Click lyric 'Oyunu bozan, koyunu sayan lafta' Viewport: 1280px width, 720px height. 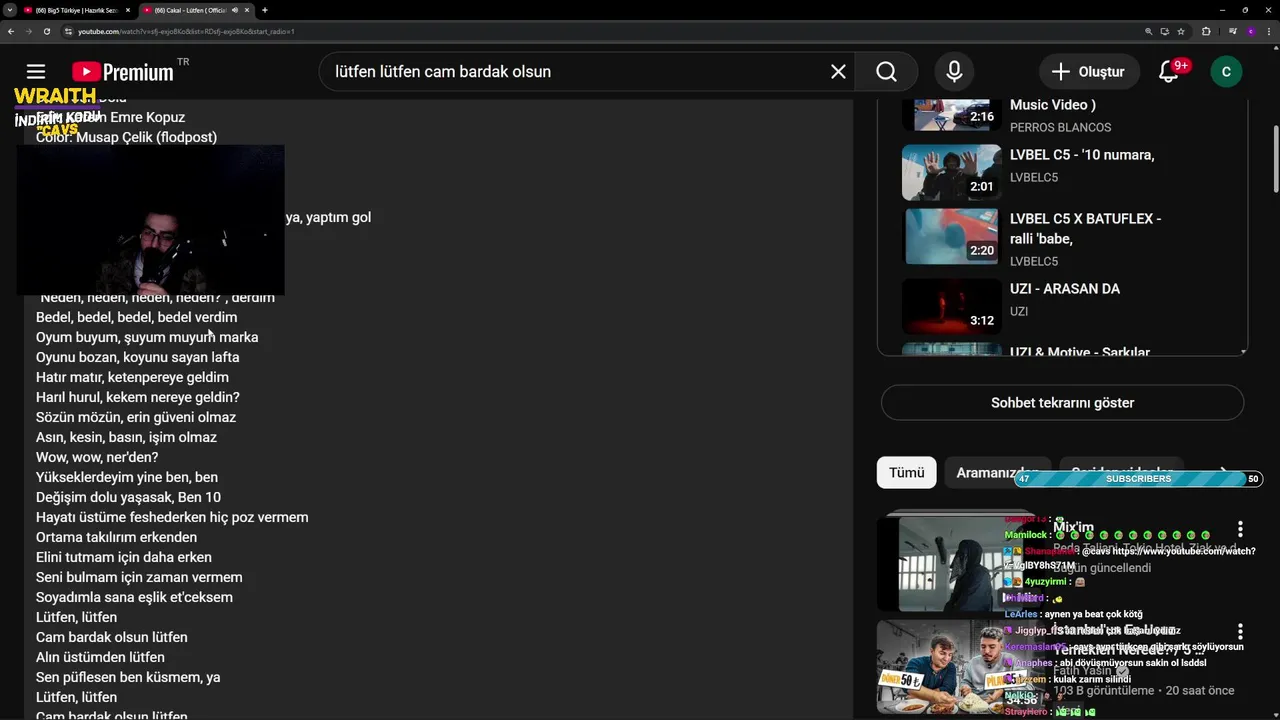coord(137,357)
